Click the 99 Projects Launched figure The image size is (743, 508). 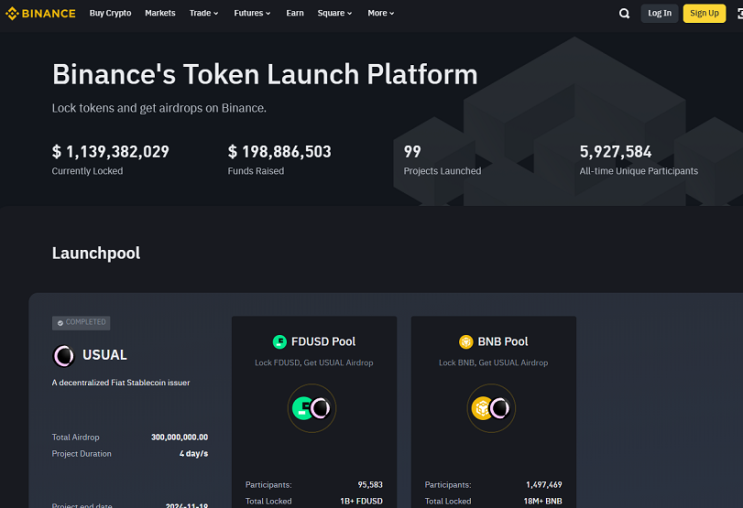[412, 152]
